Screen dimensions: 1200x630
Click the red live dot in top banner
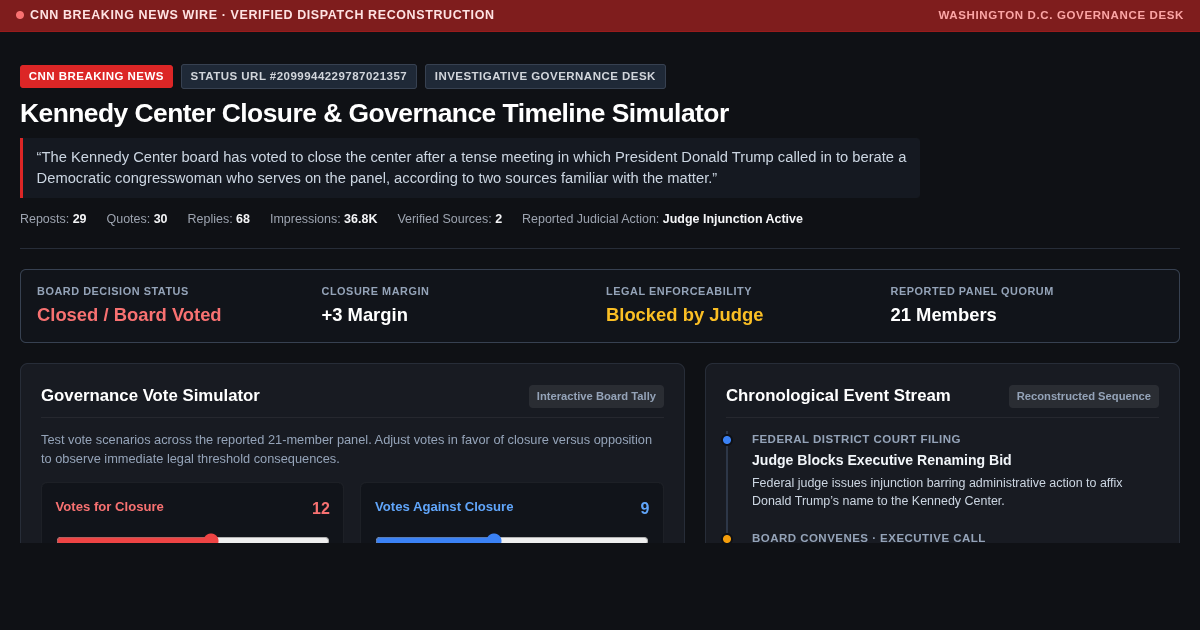click(x=20, y=15)
